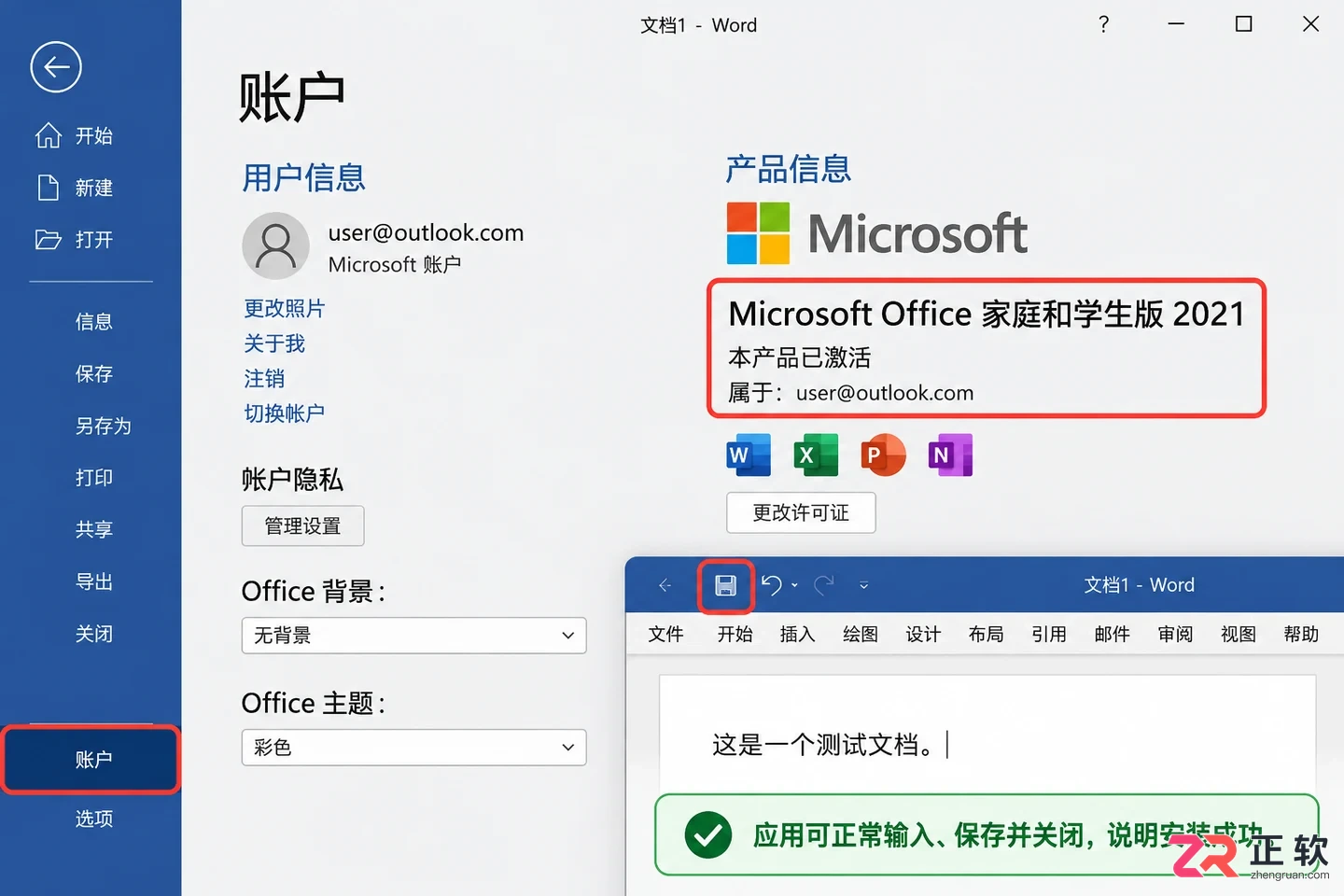Select the 账户 item in the sidebar

91,760
